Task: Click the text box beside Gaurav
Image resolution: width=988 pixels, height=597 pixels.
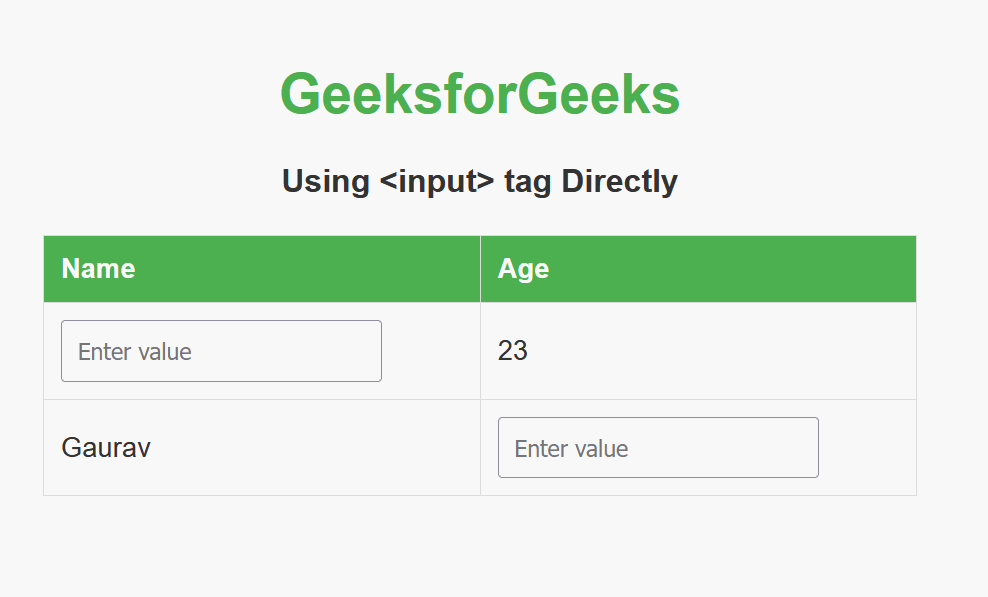Action: [x=658, y=448]
